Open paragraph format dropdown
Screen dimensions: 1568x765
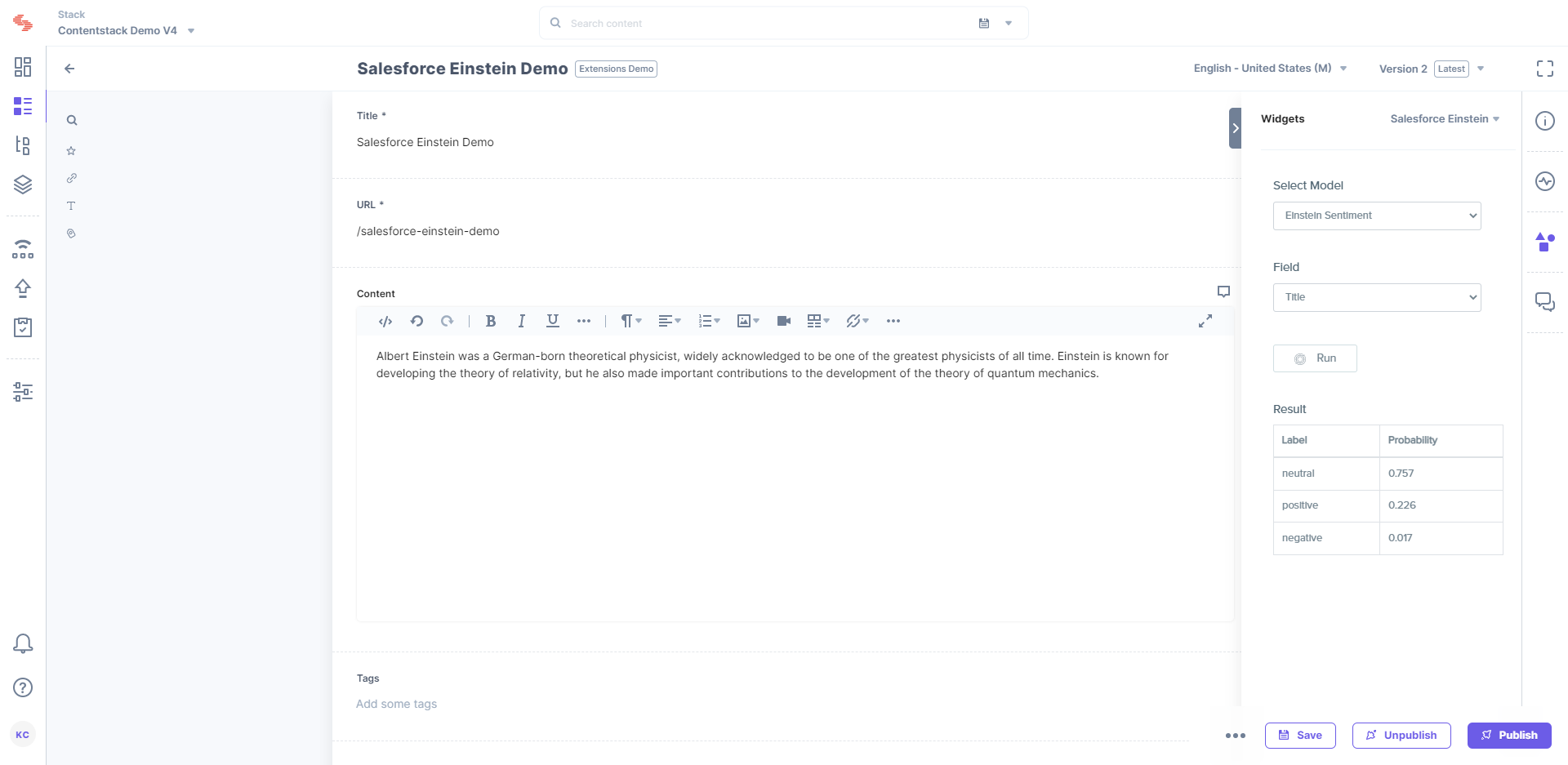tap(630, 321)
